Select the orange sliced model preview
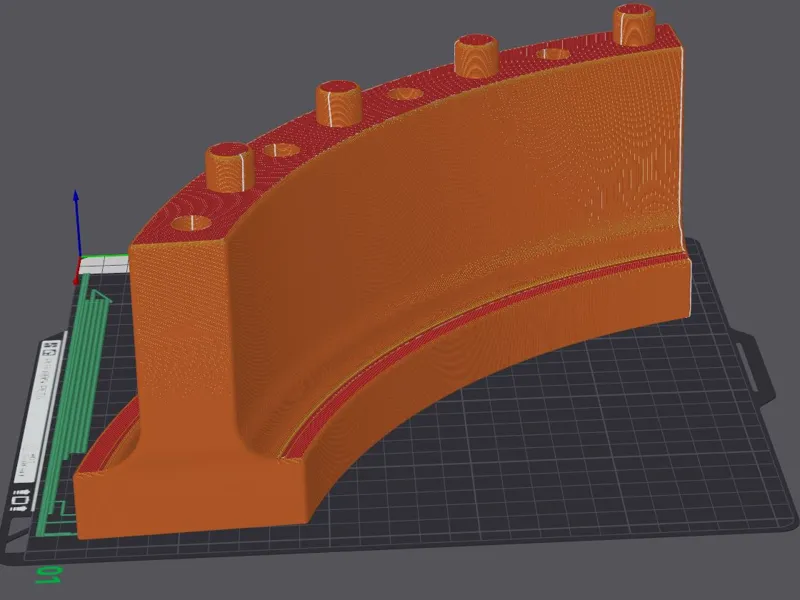 [x=383, y=270]
